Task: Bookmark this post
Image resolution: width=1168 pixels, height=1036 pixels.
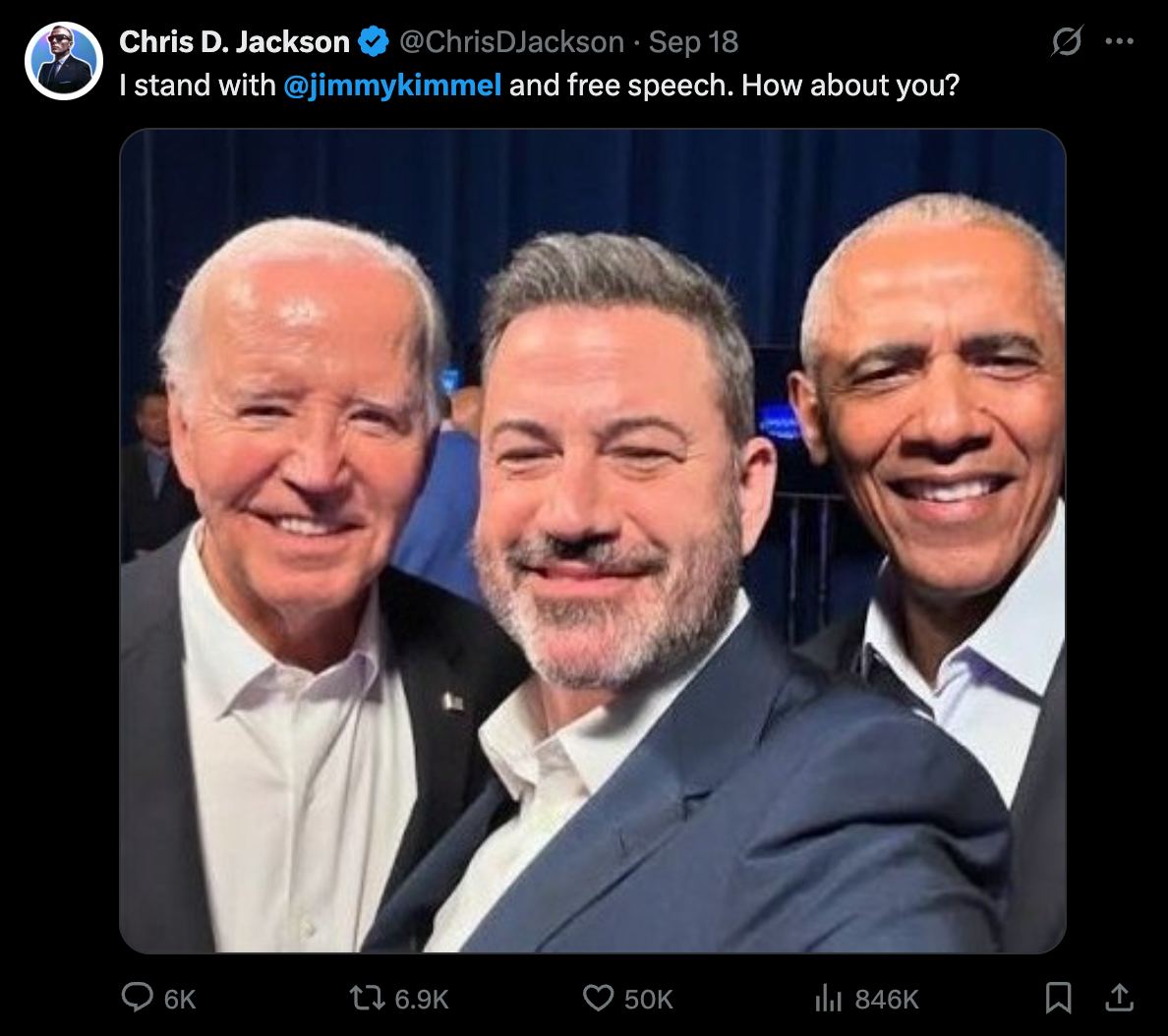Action: [1058, 999]
